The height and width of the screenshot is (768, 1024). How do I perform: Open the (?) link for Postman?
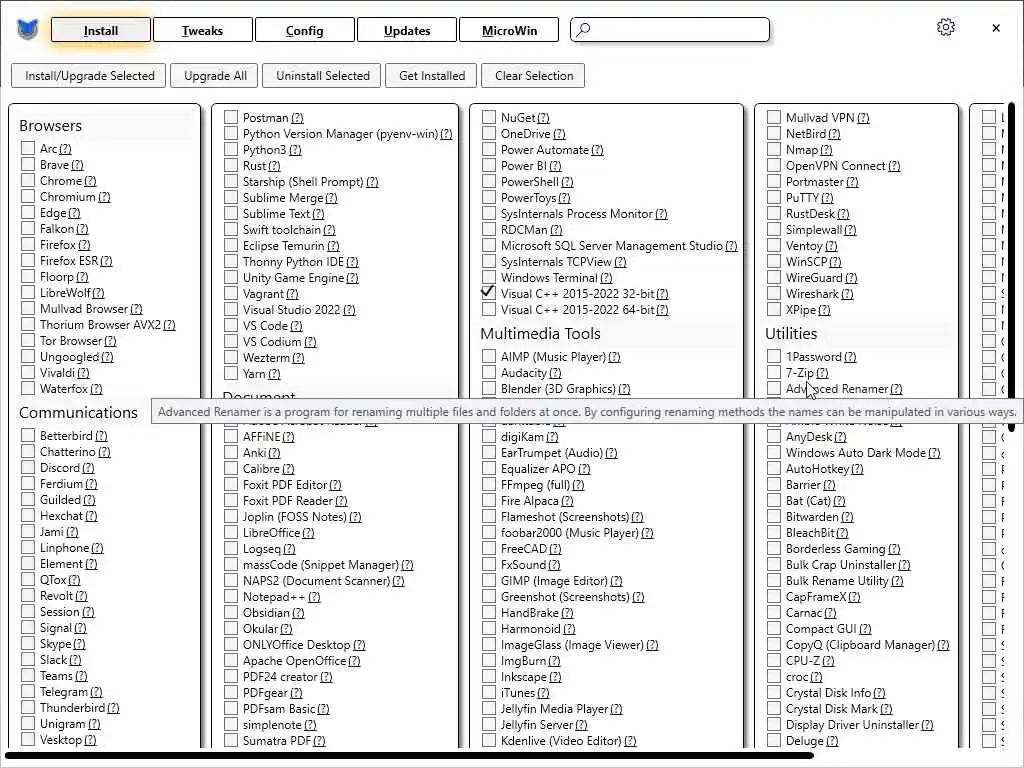click(296, 118)
